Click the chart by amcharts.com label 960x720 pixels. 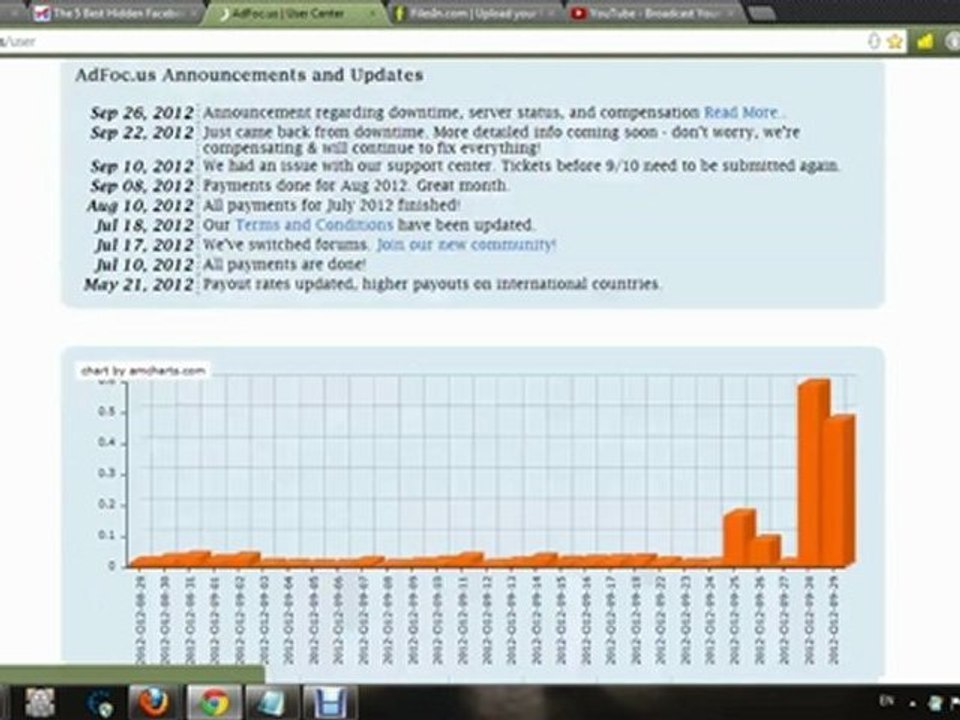[x=143, y=370]
